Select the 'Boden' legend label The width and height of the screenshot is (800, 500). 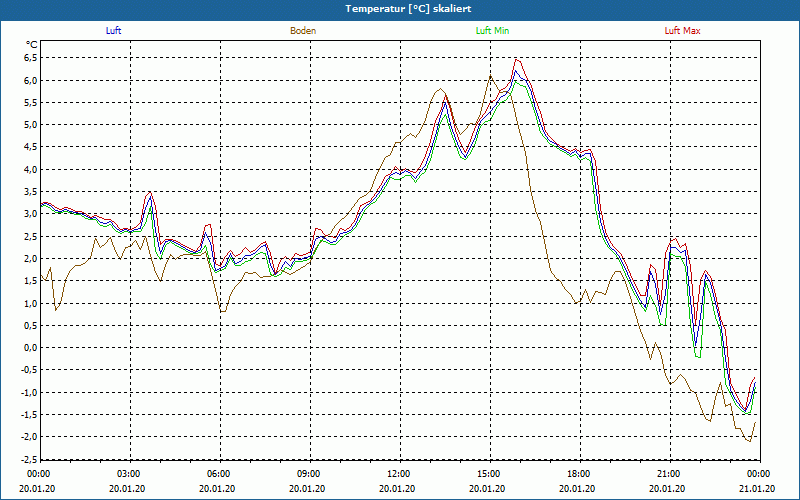point(303,31)
